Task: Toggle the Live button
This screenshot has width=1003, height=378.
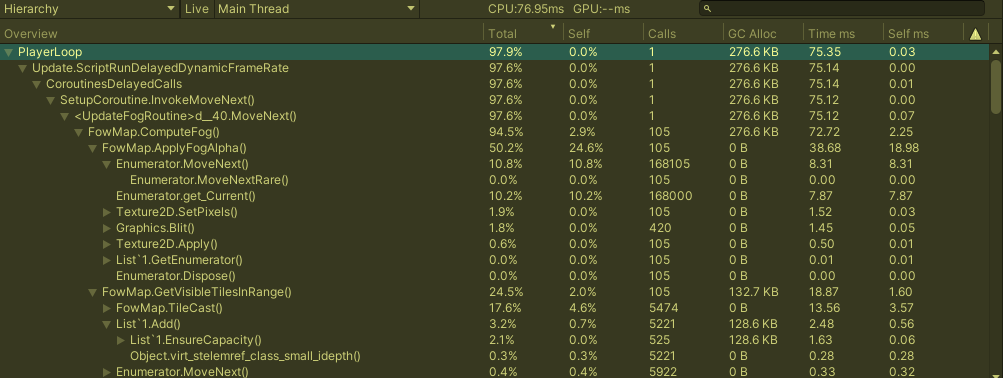Action: coord(197,9)
